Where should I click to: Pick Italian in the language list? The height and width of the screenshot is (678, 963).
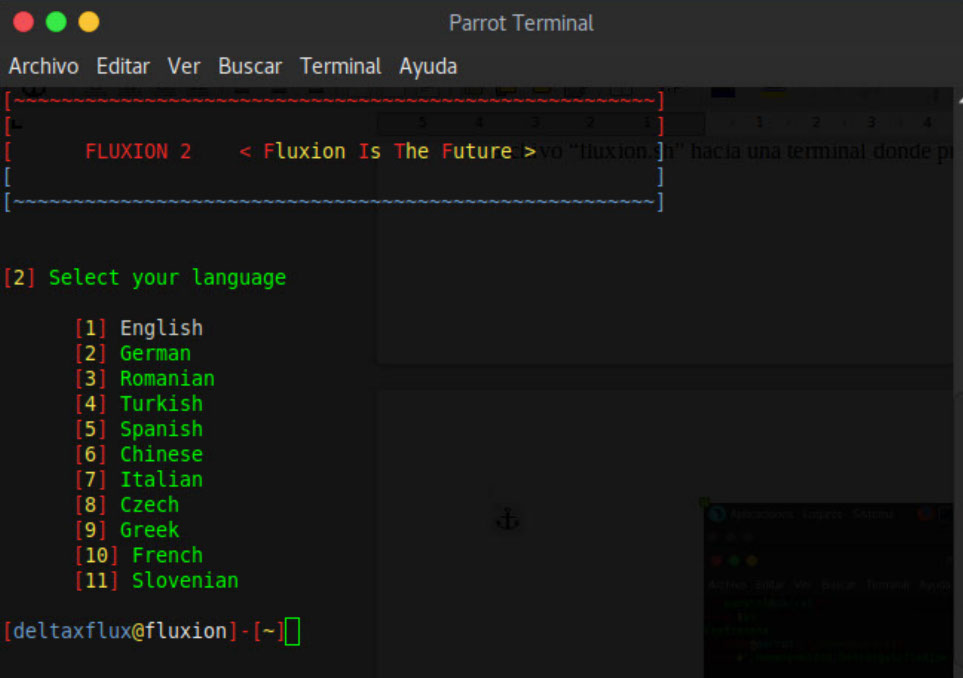(161, 479)
